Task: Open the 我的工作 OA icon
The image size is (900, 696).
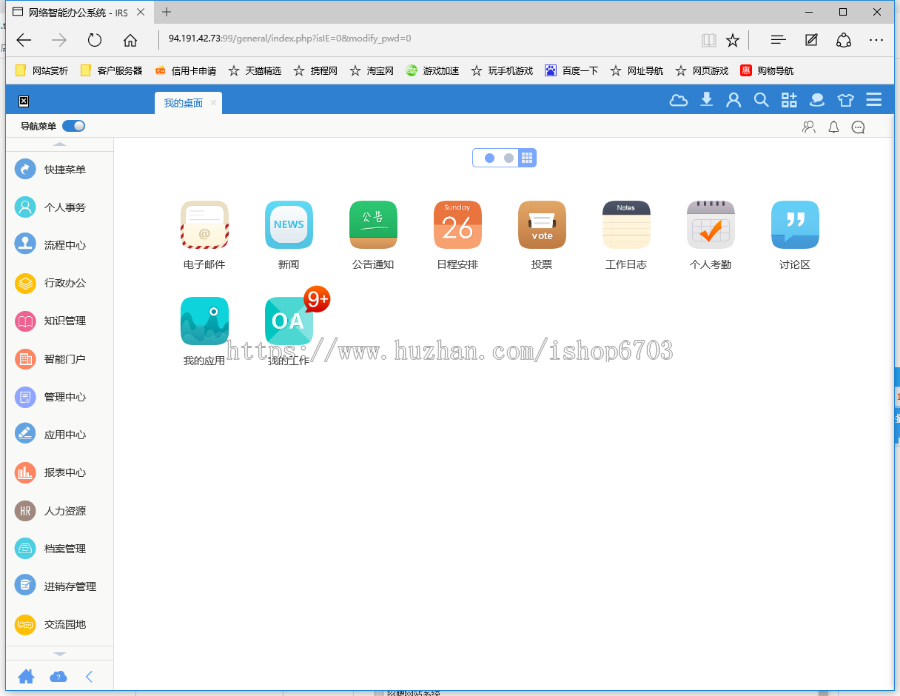Action: (x=289, y=321)
